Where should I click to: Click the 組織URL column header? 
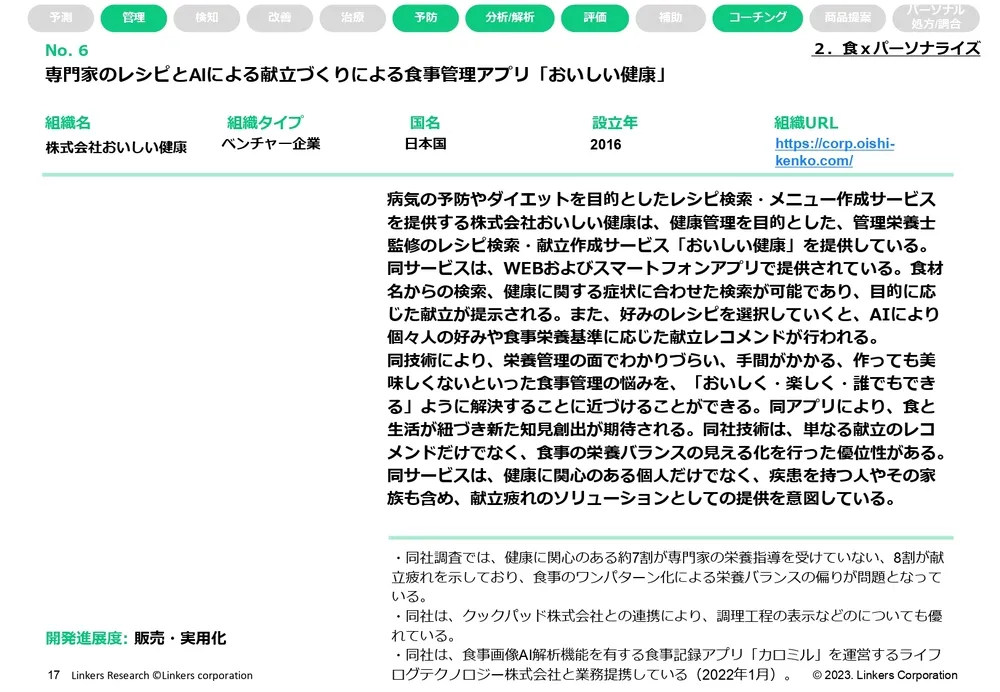coord(806,123)
